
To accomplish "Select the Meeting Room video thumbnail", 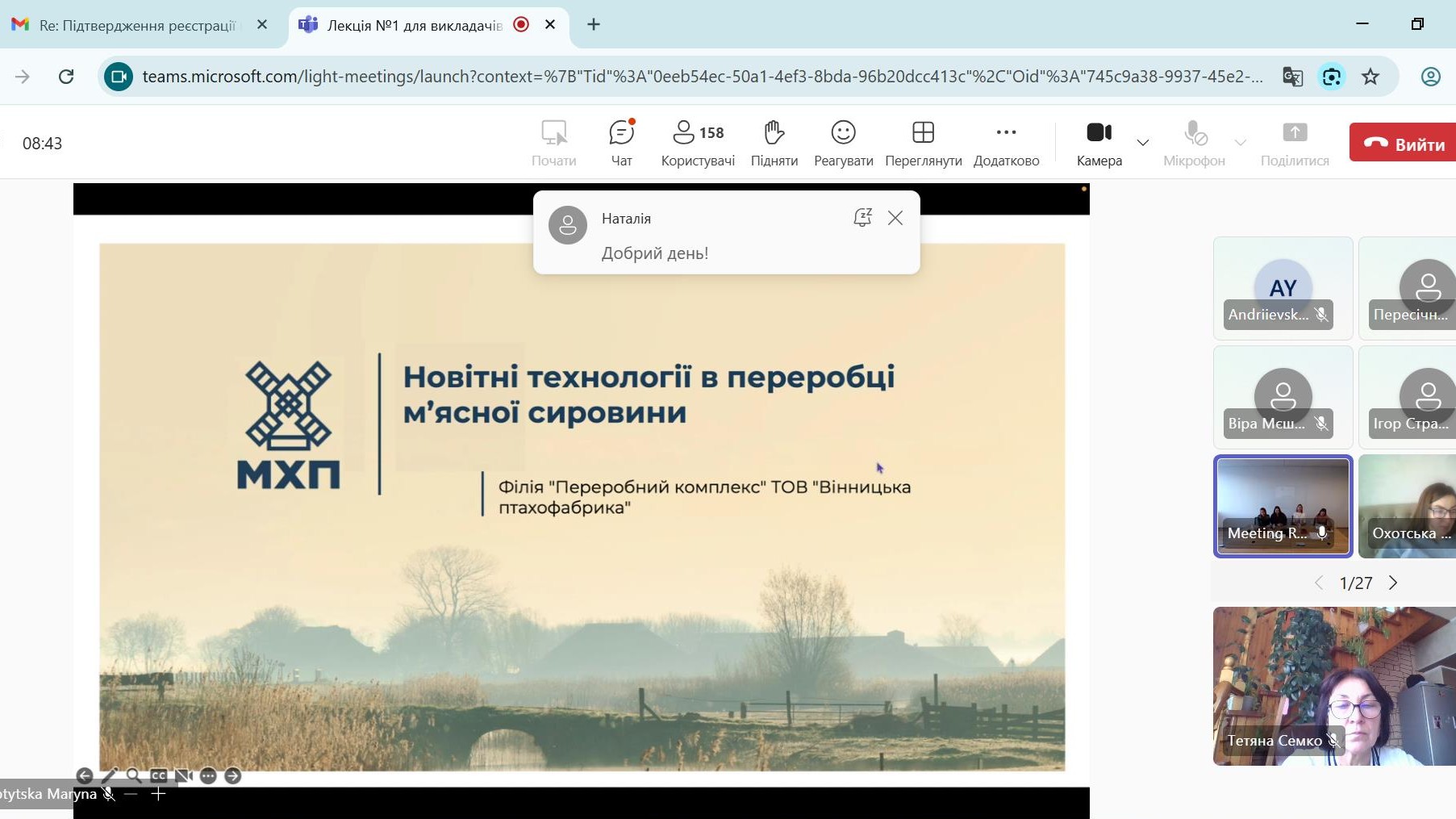I will pos(1283,506).
